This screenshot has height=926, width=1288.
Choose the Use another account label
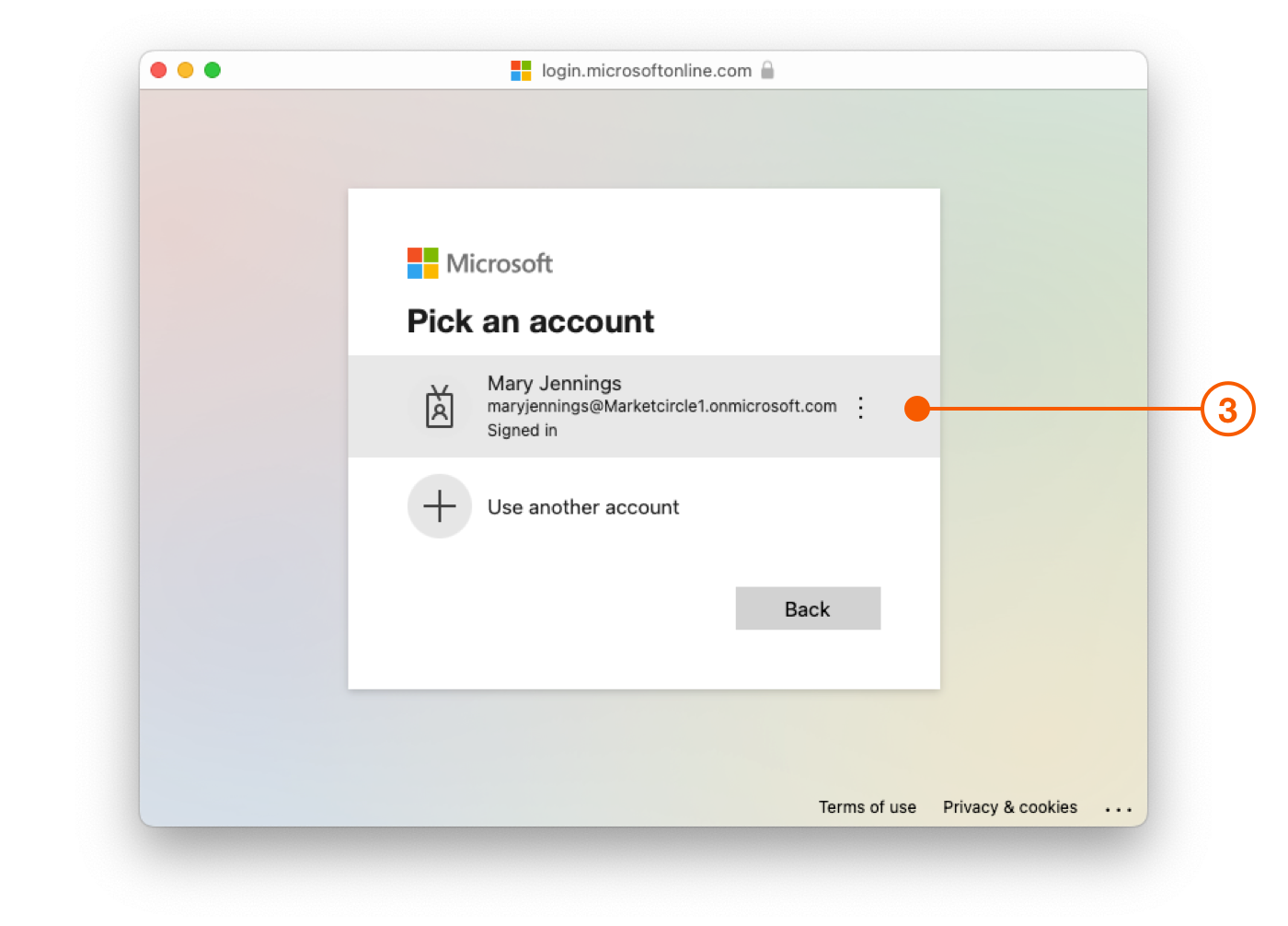[583, 507]
